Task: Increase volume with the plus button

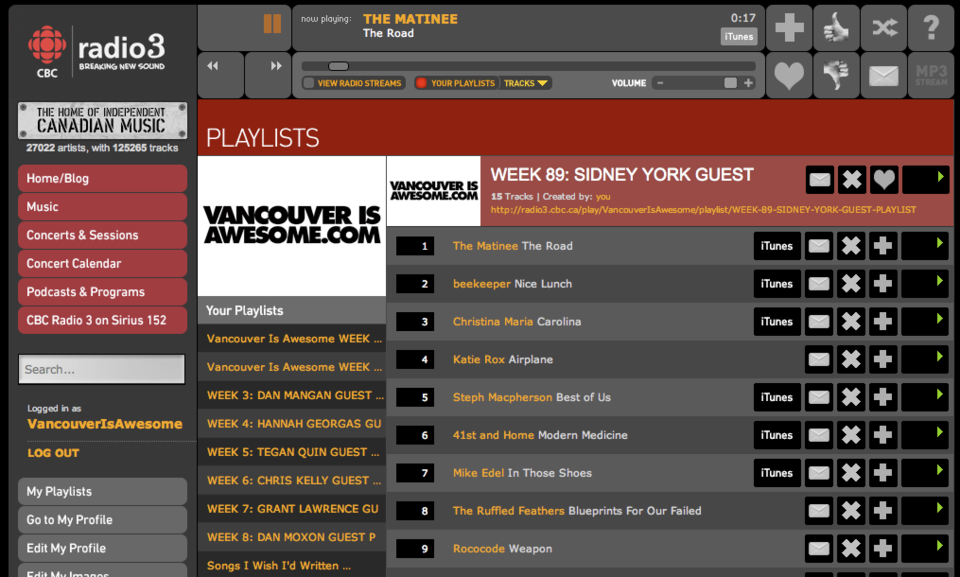Action: pyautogui.click(x=748, y=83)
